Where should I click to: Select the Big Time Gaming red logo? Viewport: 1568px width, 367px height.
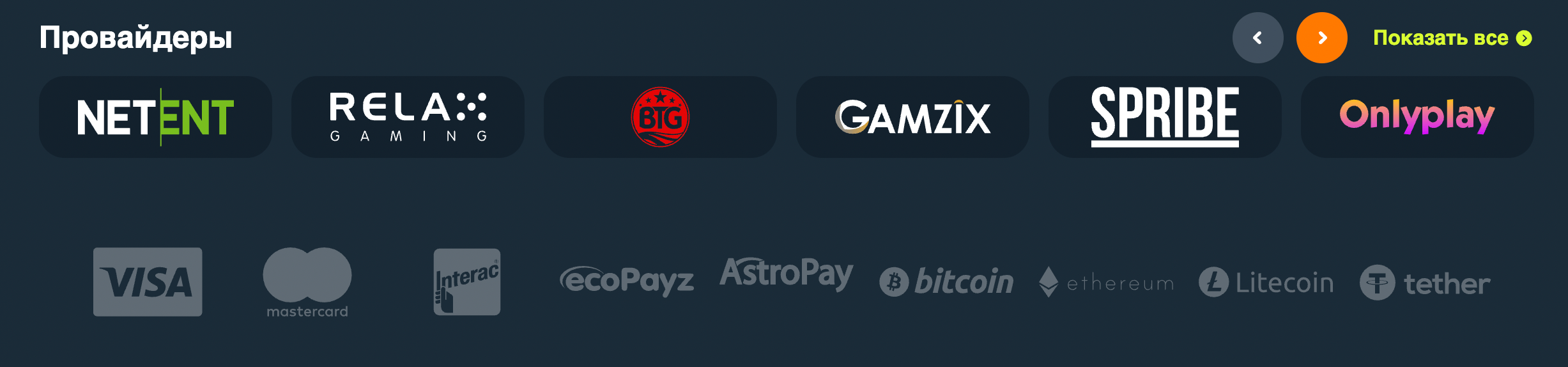click(x=660, y=117)
